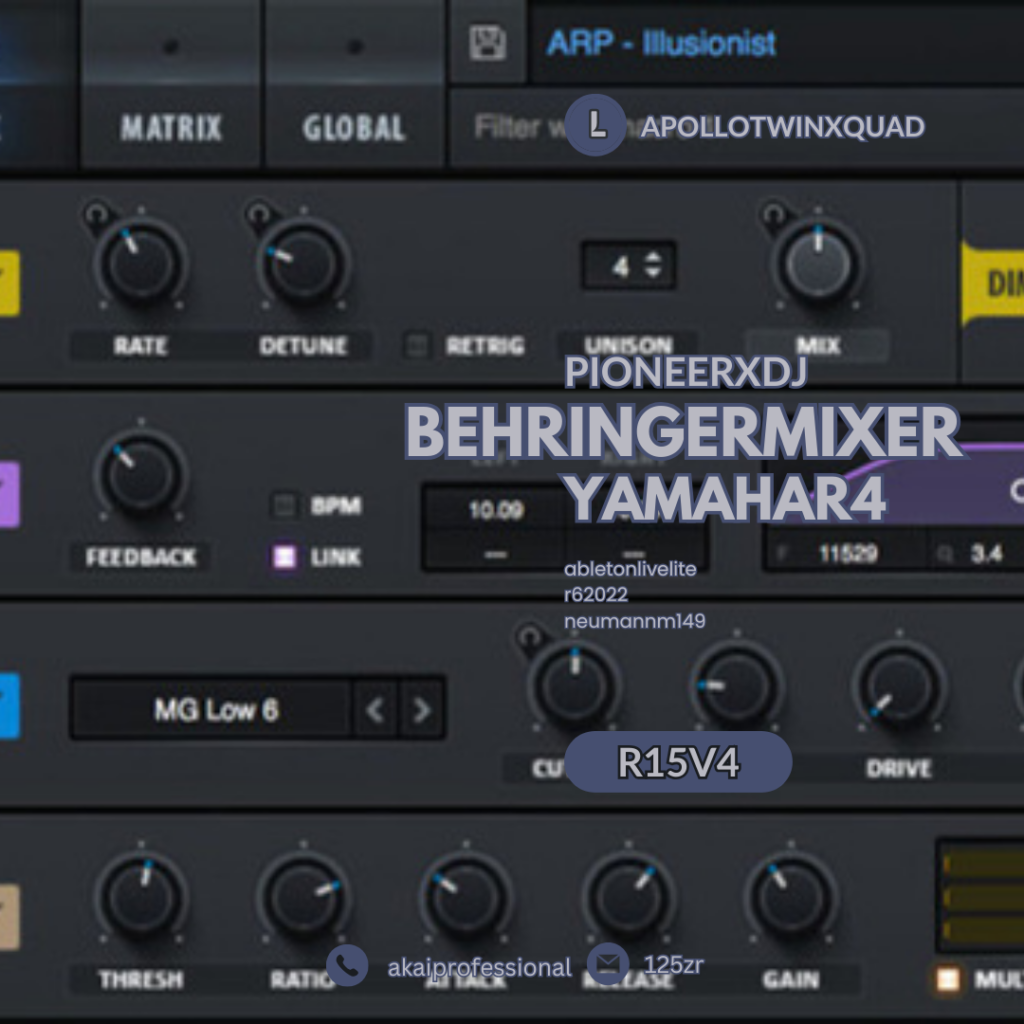
Task: Click the Unison value 4
Action: click(x=620, y=266)
